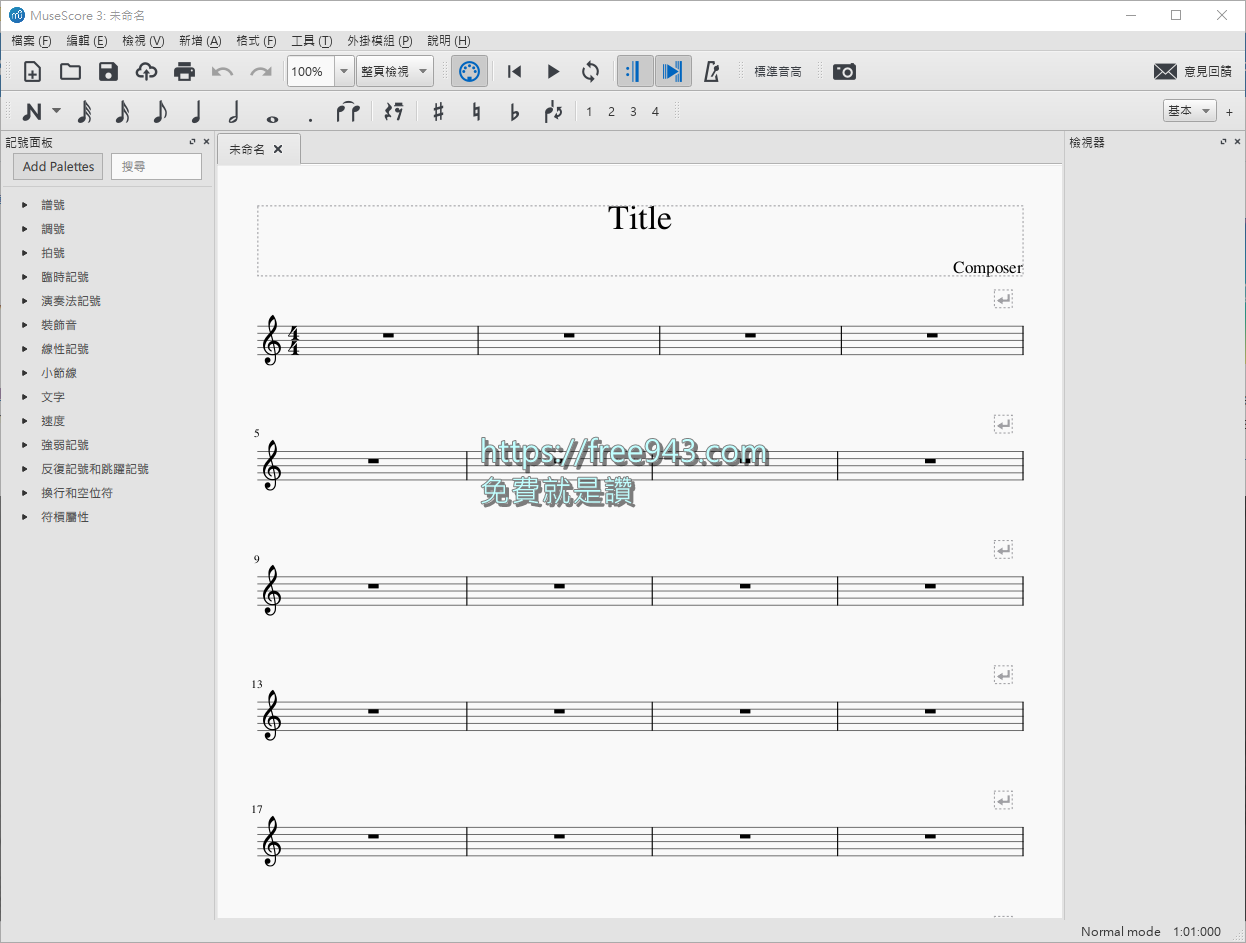Toggle loop playback mode
The image size is (1246, 943).
pos(591,71)
